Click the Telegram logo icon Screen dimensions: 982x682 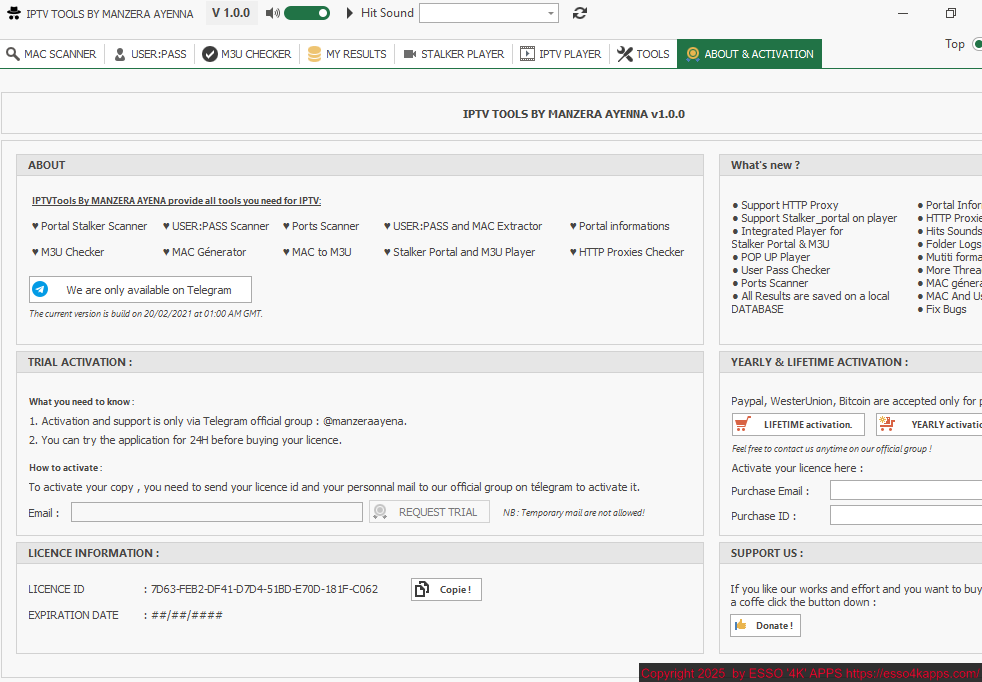pos(40,289)
